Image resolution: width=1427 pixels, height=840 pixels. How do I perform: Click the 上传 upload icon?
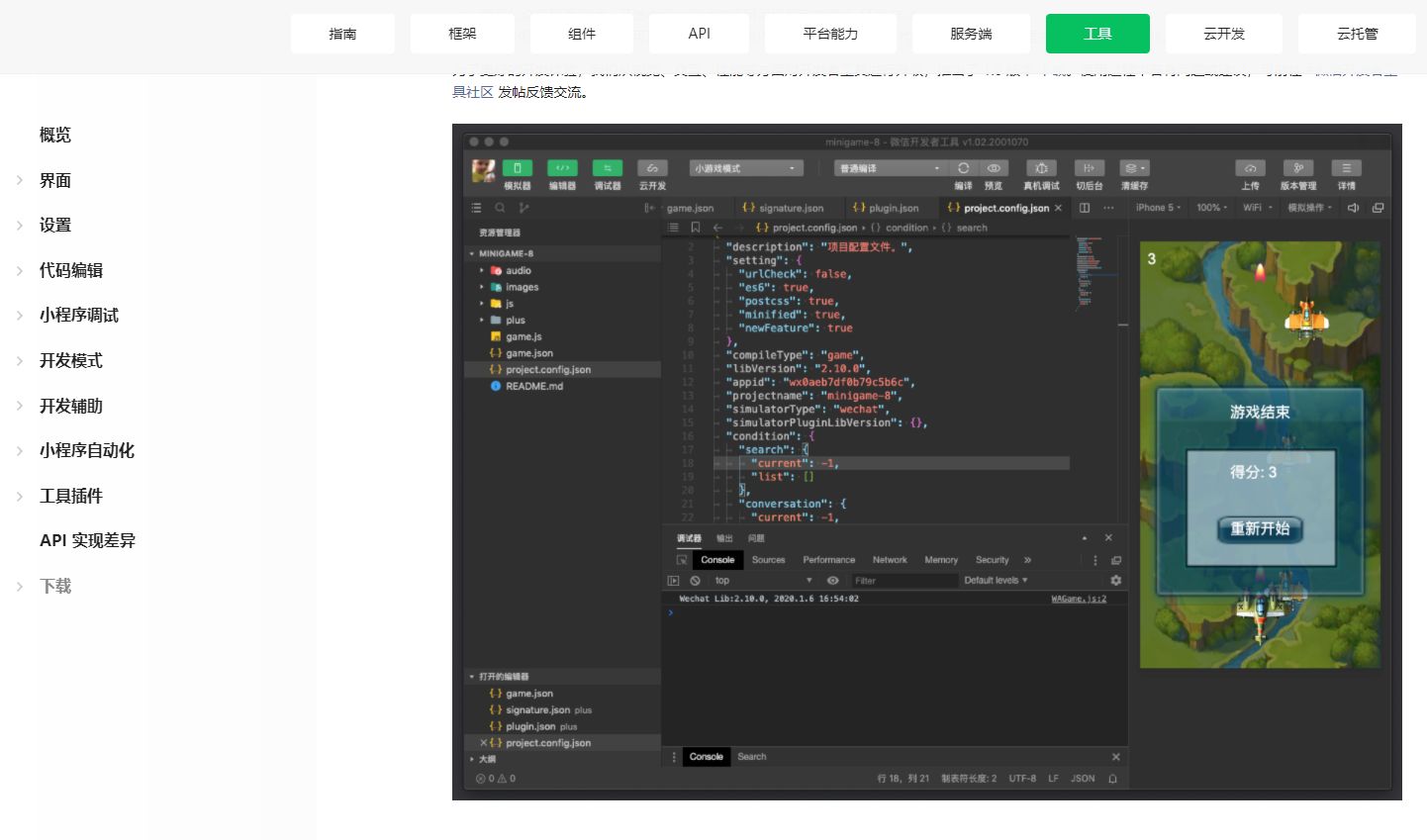click(x=1251, y=168)
